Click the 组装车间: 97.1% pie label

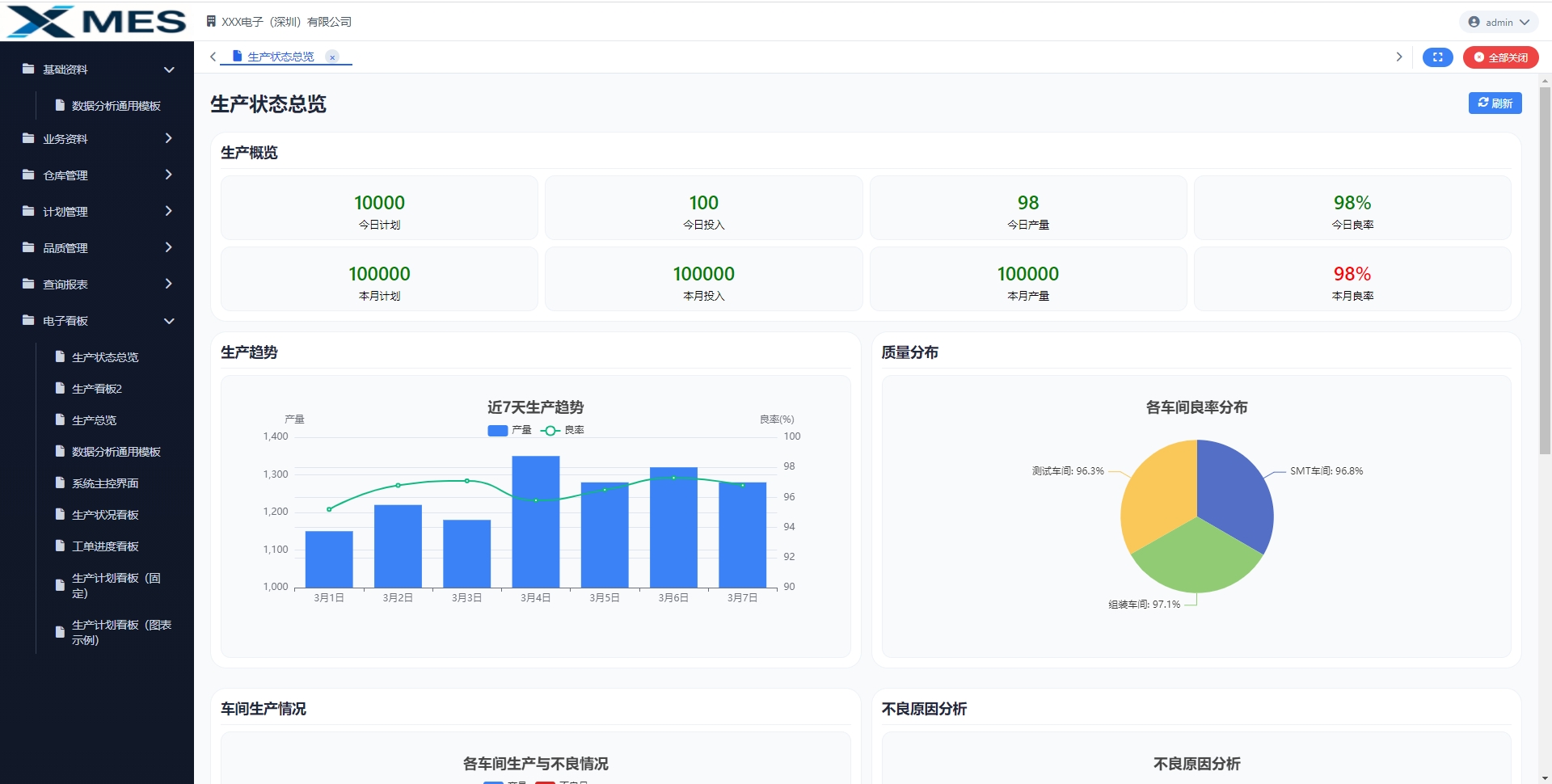click(x=1144, y=605)
